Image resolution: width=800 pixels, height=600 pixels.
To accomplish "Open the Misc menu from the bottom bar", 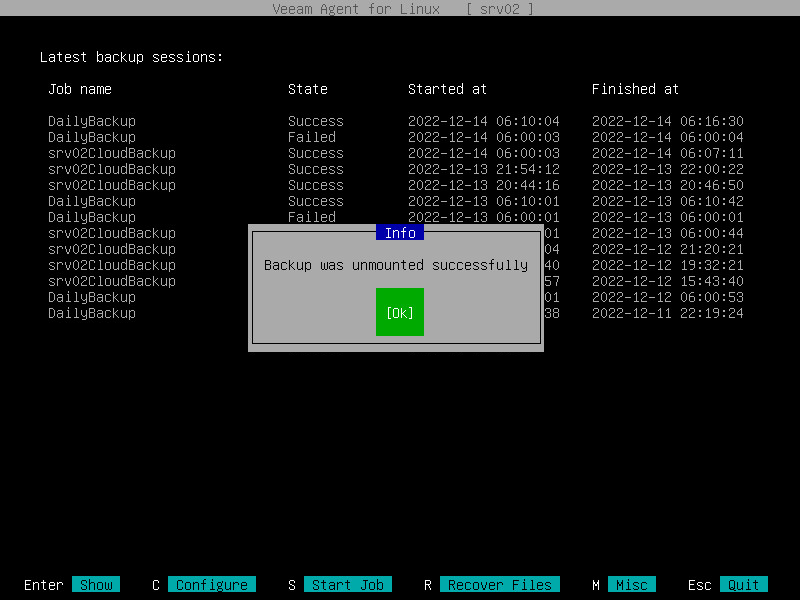I will pos(632,585).
